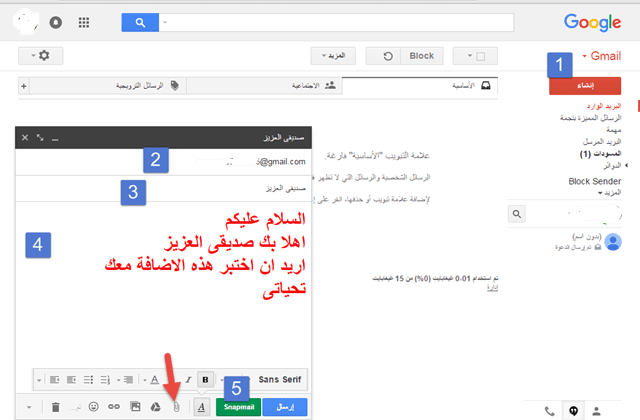Click in the message body text
This screenshot has height=420, width=640.
tap(204, 253)
